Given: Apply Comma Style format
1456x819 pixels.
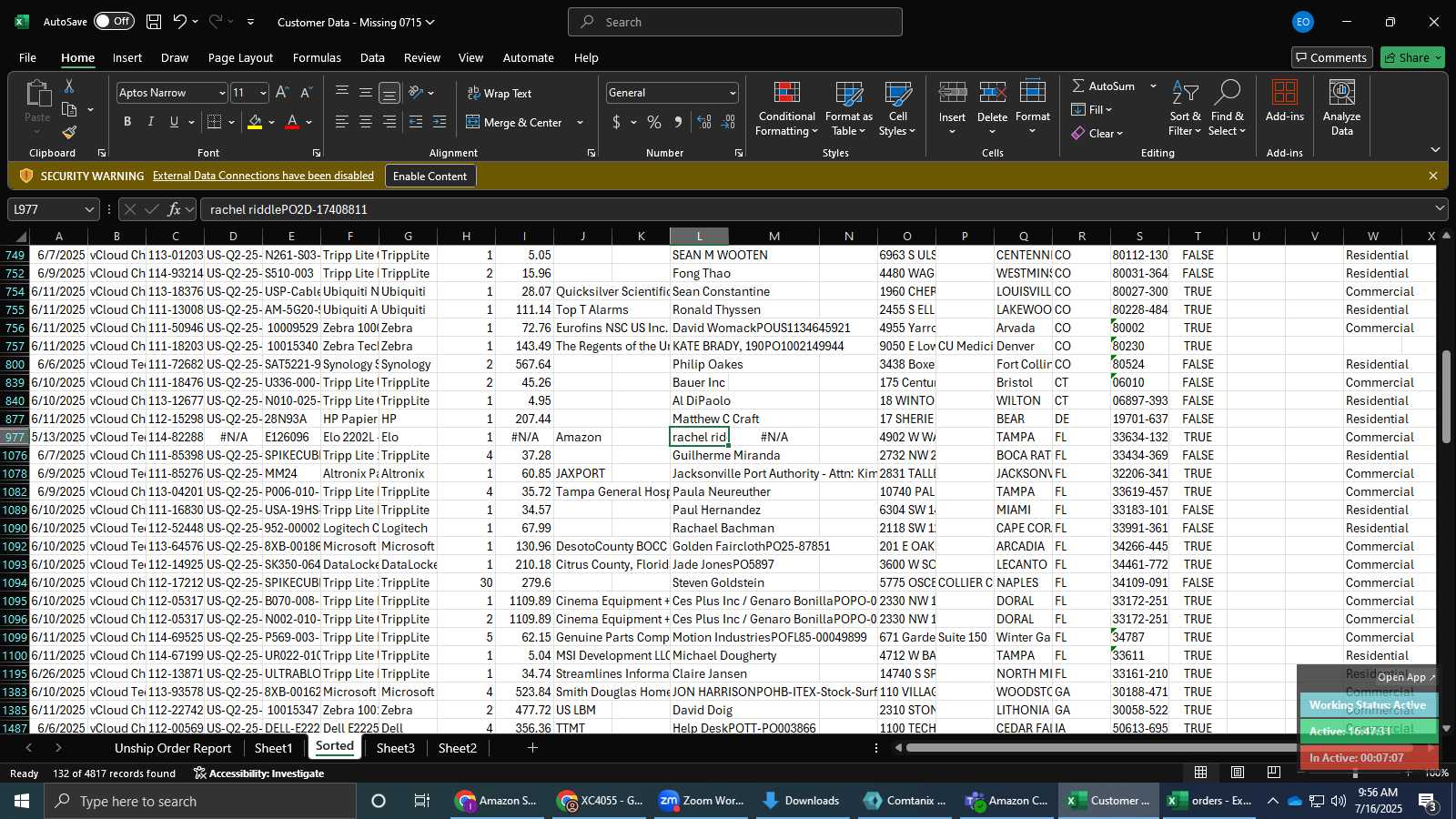Looking at the screenshot, I should pos(678,122).
